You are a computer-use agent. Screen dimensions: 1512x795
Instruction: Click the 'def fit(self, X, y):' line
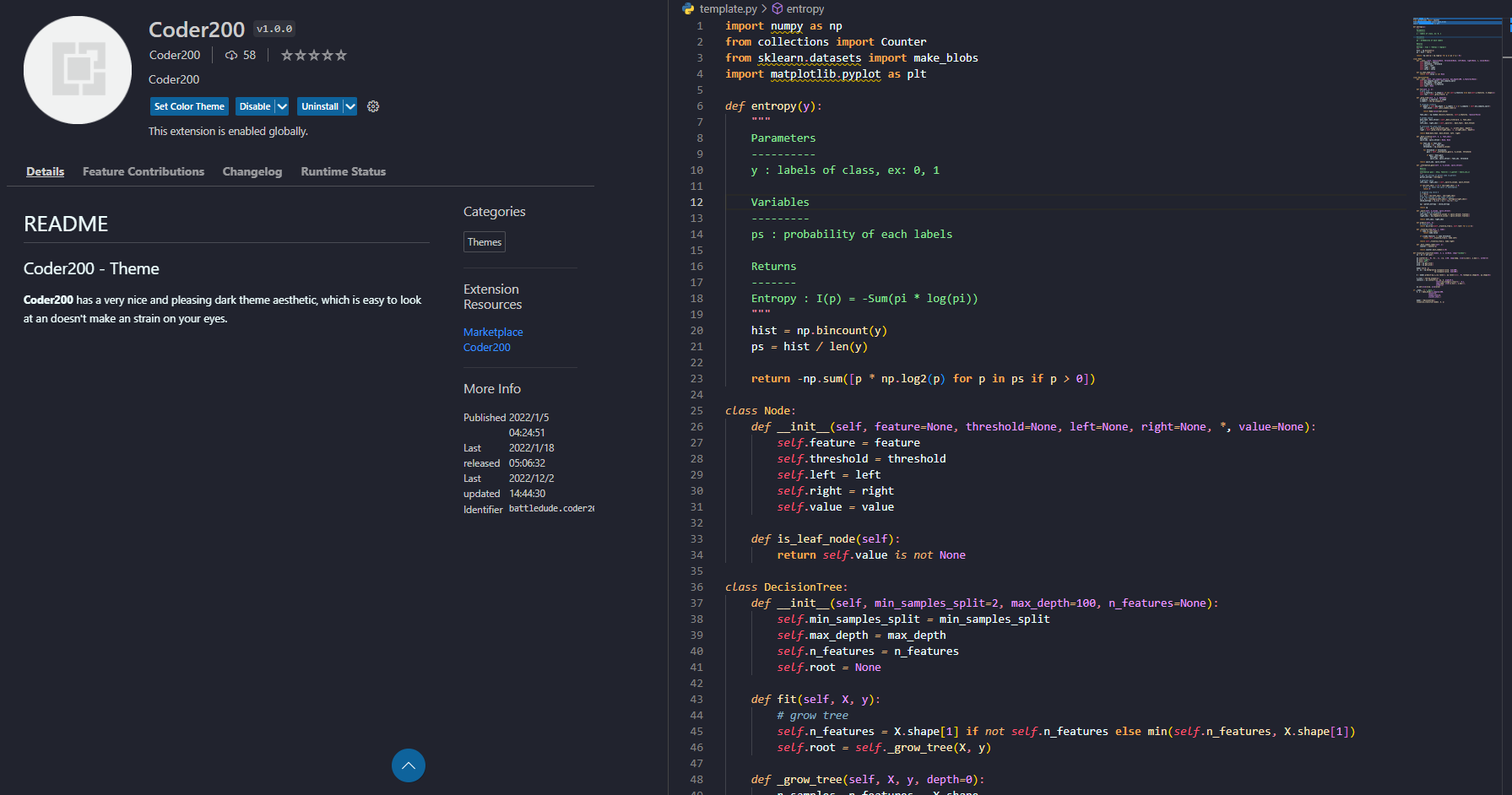click(816, 700)
